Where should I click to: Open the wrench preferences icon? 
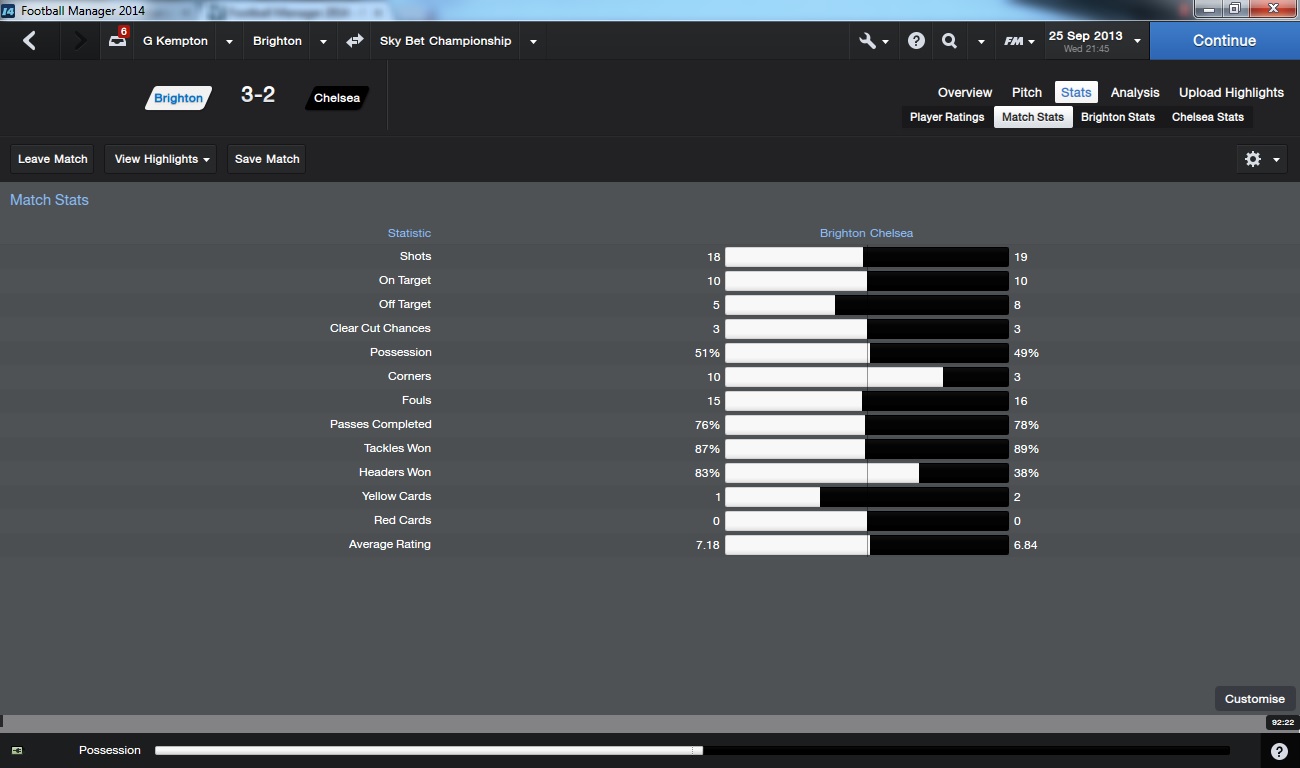(x=867, y=41)
